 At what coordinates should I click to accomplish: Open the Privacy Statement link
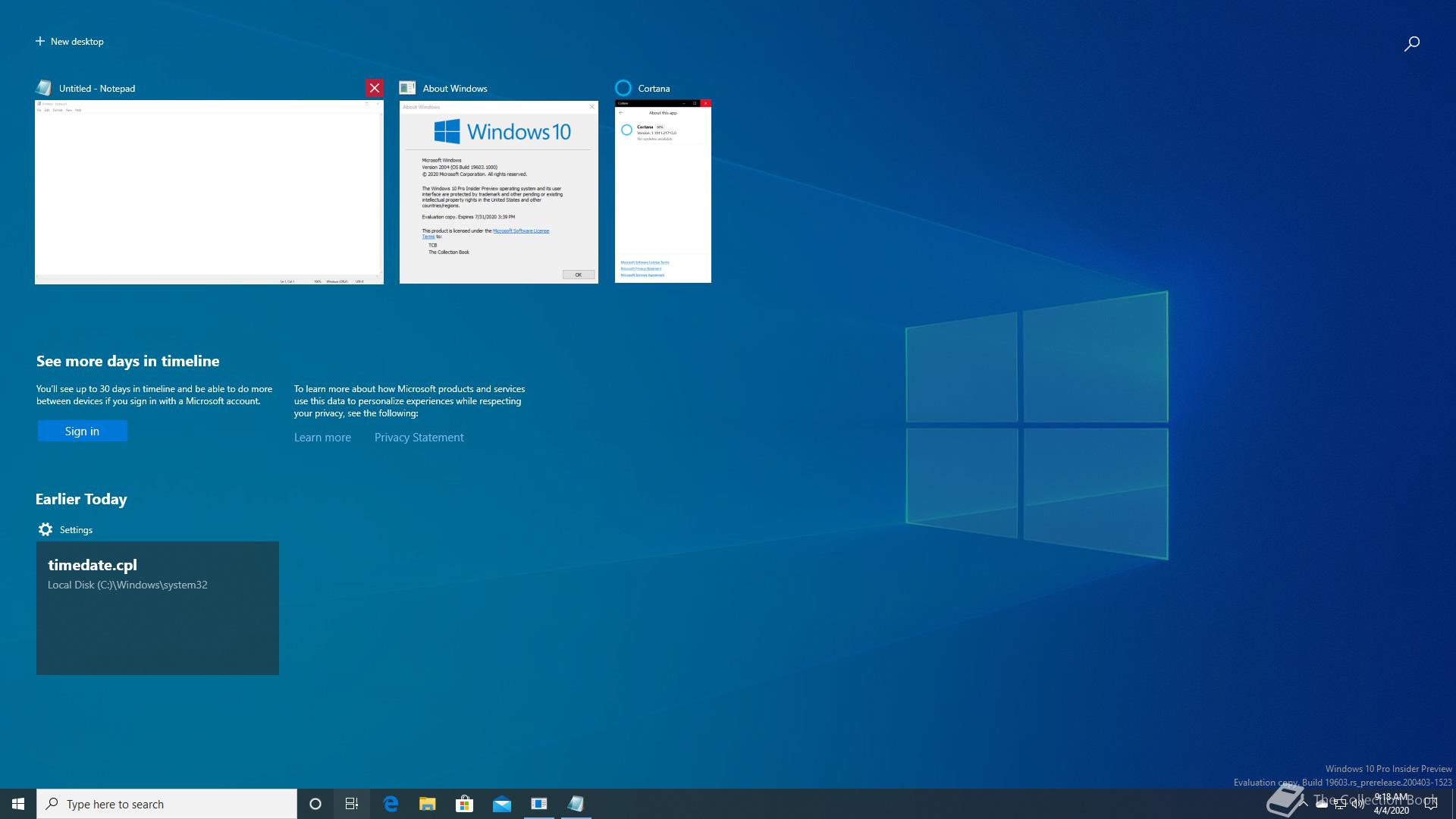click(x=419, y=438)
